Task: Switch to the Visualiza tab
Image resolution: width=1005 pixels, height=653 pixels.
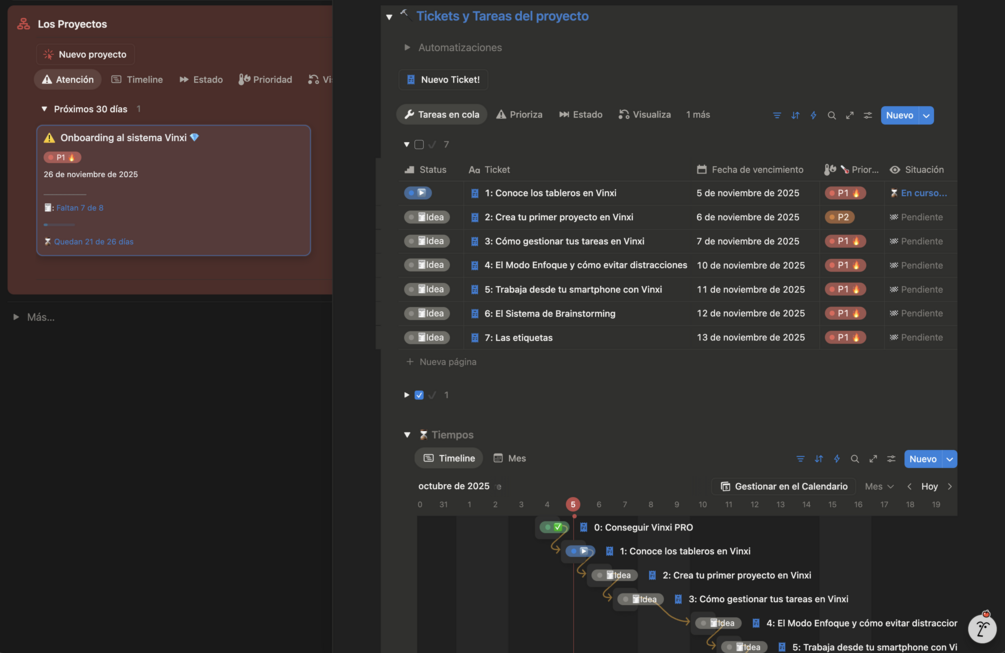Action: (645, 115)
